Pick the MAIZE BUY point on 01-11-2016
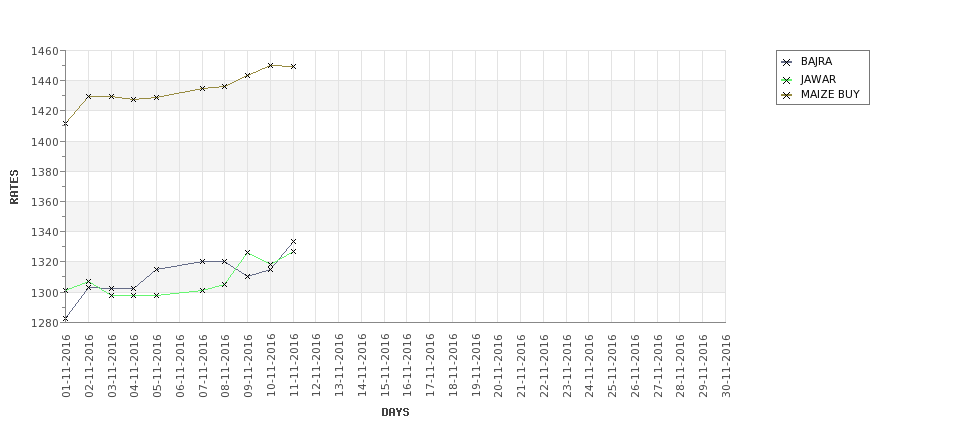This screenshot has width=975, height=429. click(x=66, y=124)
